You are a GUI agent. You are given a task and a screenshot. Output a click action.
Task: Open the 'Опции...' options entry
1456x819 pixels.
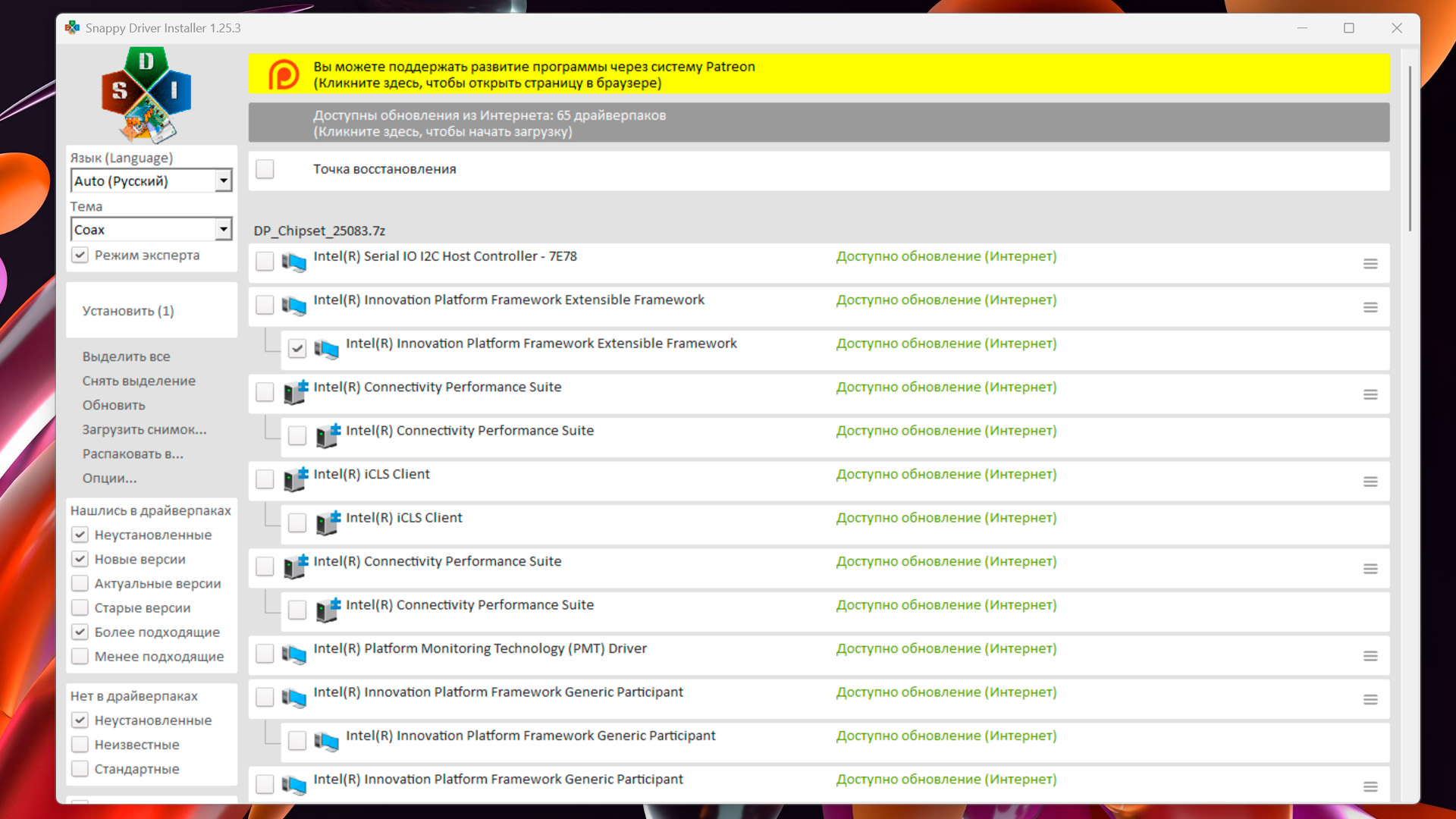(x=109, y=478)
